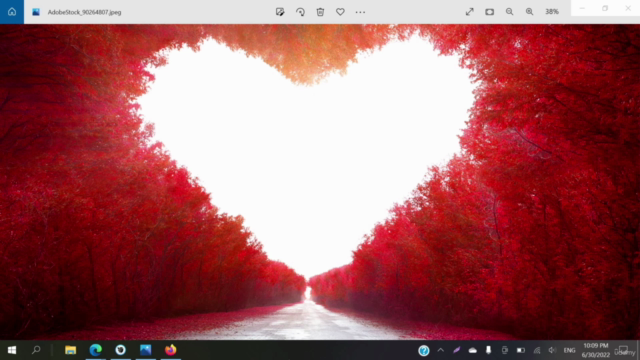Open the battery status icon
This screenshot has height=360, width=640.
(521, 350)
